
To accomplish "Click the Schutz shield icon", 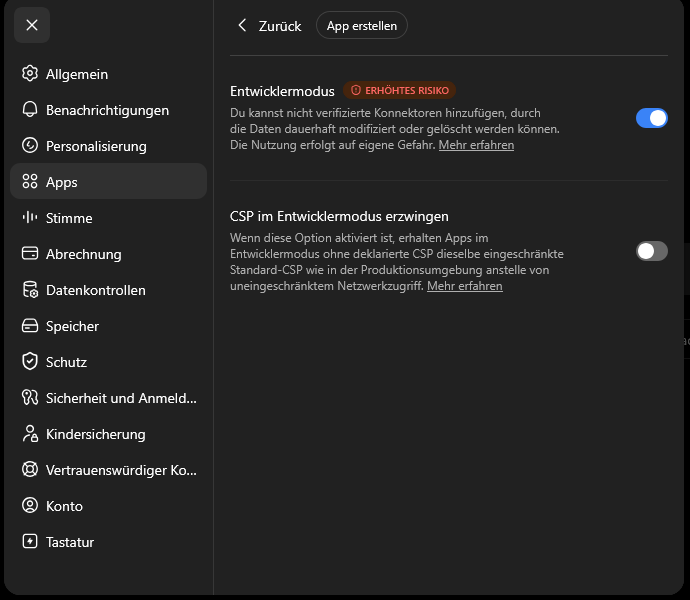I will (30, 361).
